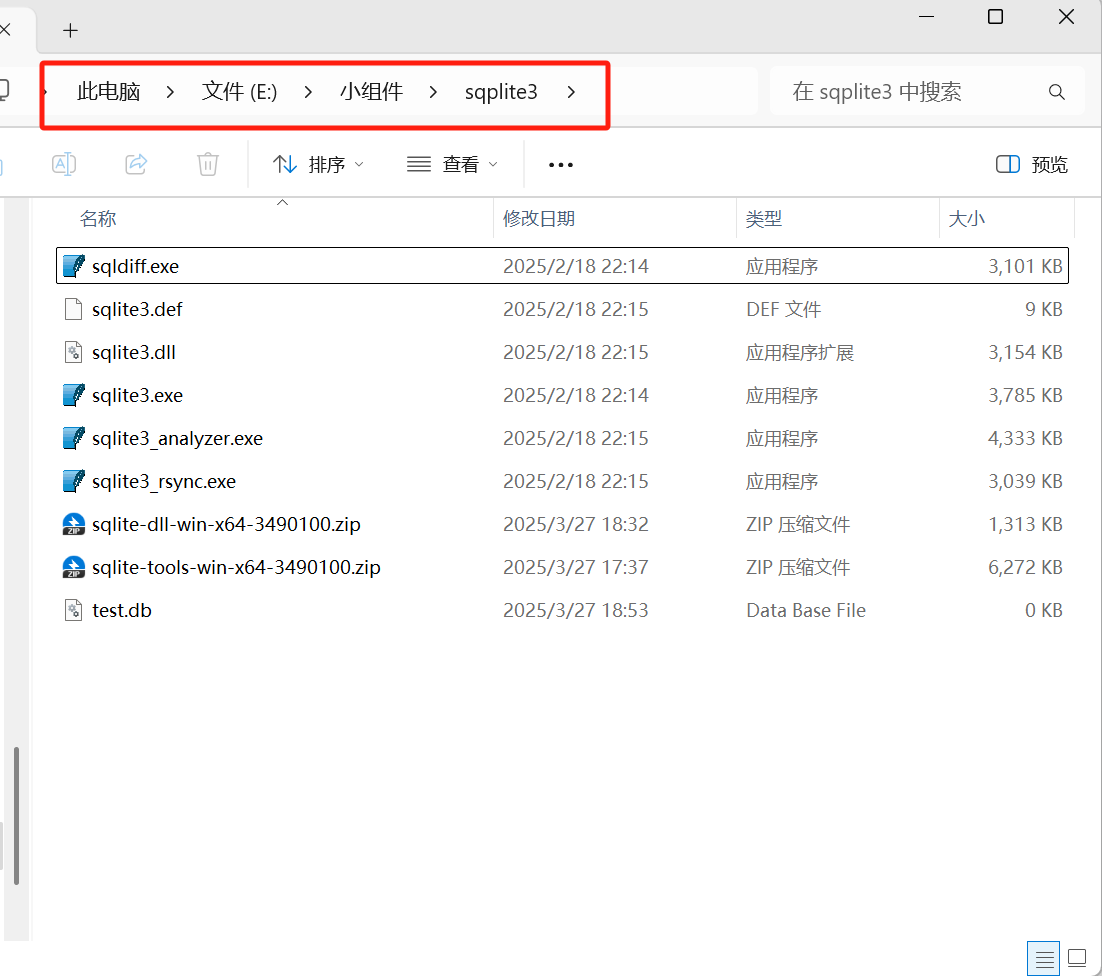Click the sqlite-tools-win-x64-3490100.zip file icon
1102x976 pixels.
click(x=74, y=567)
